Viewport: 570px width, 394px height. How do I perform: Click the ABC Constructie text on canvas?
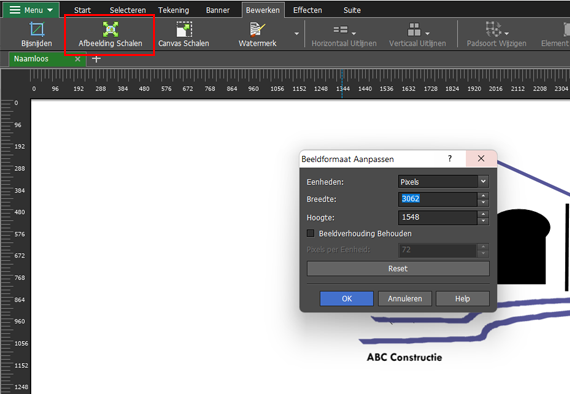[404, 358]
